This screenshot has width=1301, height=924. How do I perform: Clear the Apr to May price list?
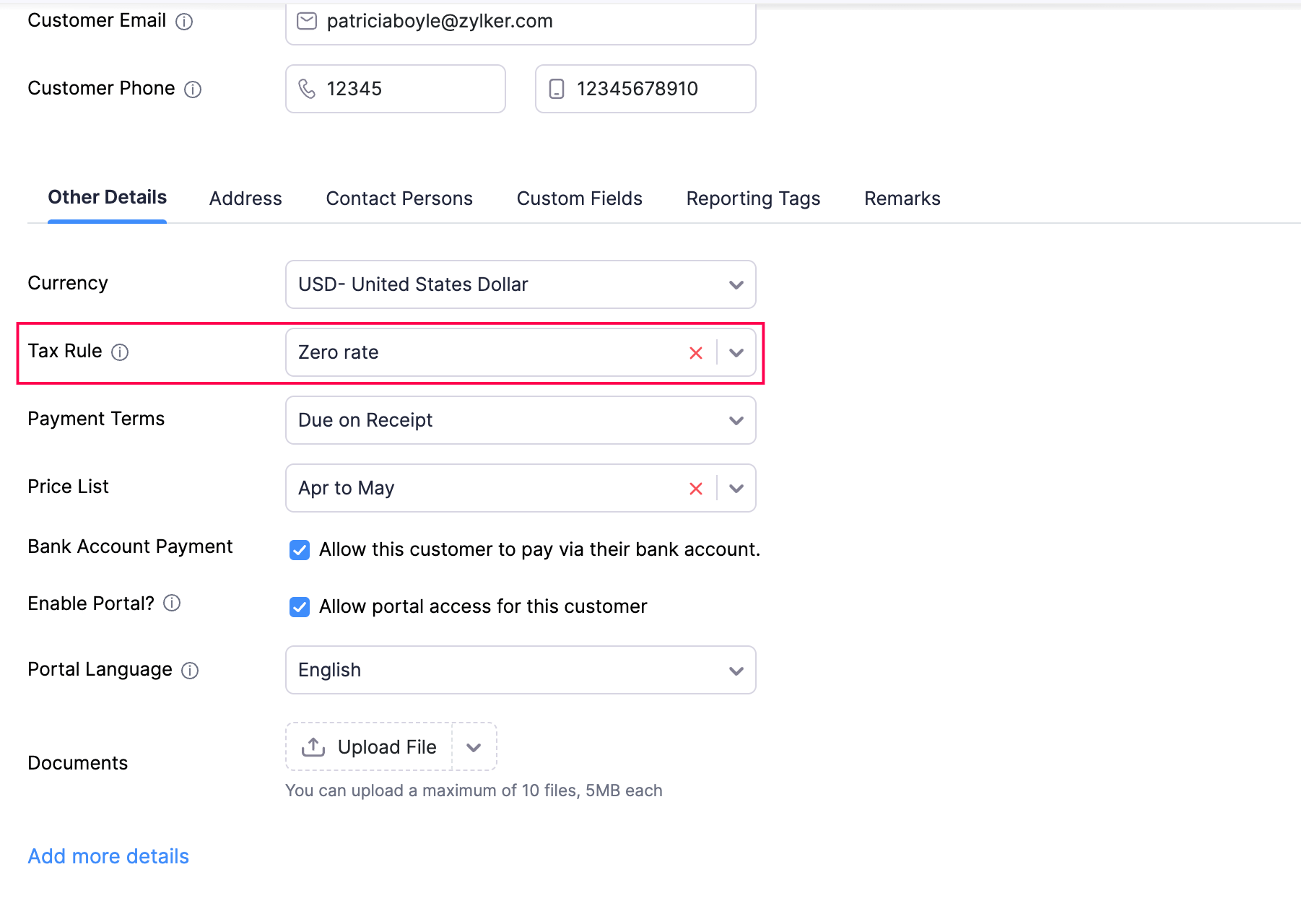pos(695,489)
